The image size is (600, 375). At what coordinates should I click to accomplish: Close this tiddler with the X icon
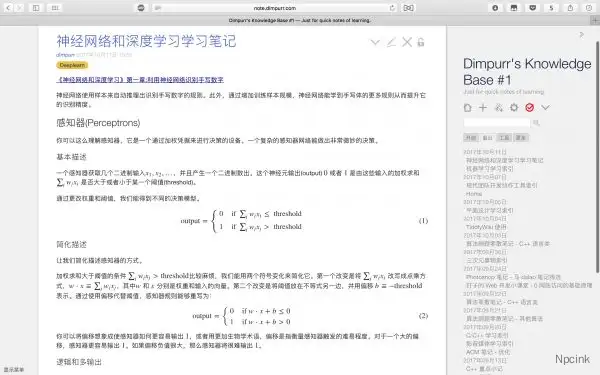tap(407, 42)
